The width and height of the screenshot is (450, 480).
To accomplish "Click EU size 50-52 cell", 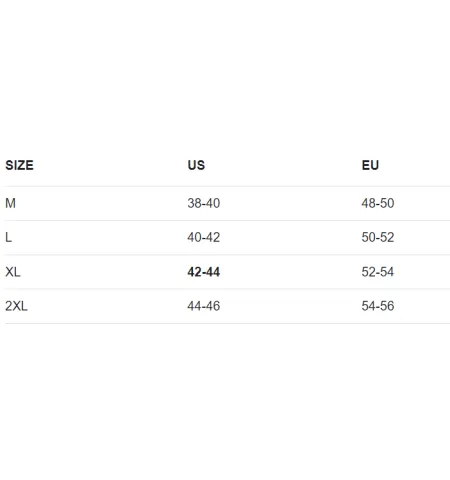I will pyautogui.click(x=378, y=237).
